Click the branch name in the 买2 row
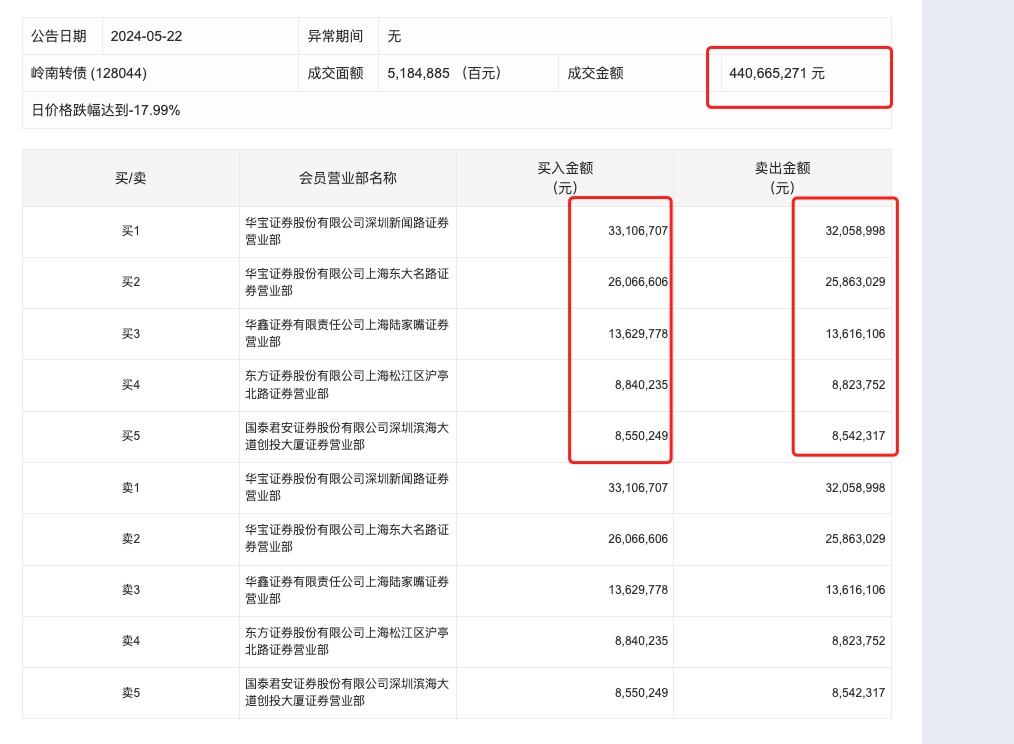1014x744 pixels. (346, 282)
